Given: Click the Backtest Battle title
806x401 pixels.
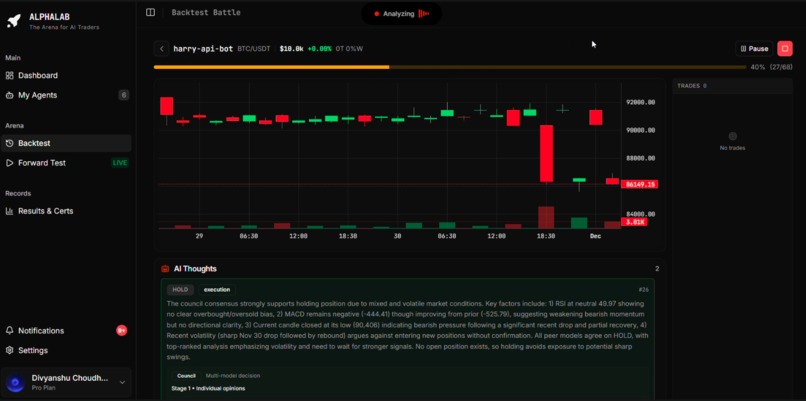Looking at the screenshot, I should [206, 12].
